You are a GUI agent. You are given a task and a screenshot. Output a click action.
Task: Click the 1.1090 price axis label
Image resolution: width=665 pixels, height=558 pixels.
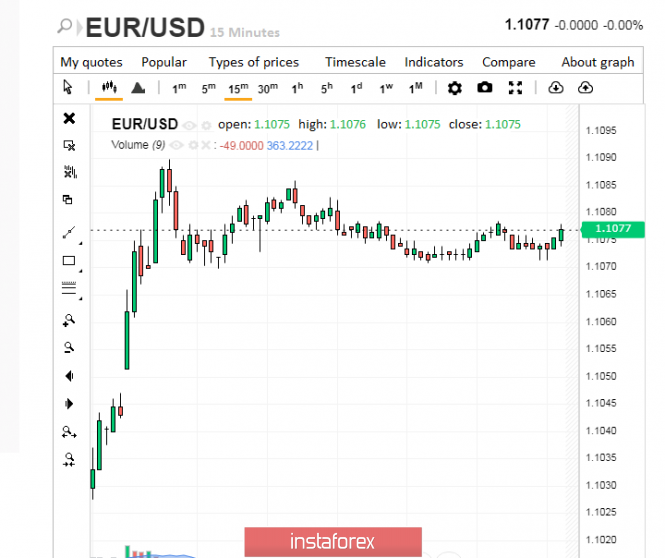(x=601, y=157)
